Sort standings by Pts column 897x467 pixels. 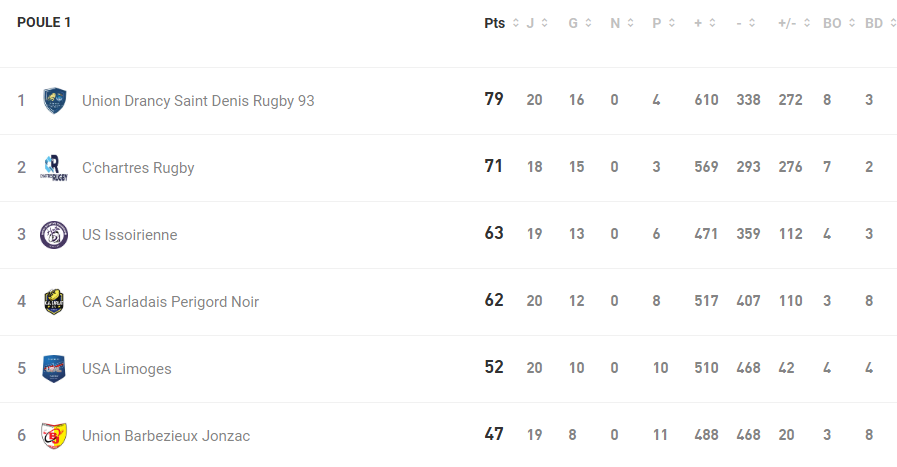[x=501, y=23]
